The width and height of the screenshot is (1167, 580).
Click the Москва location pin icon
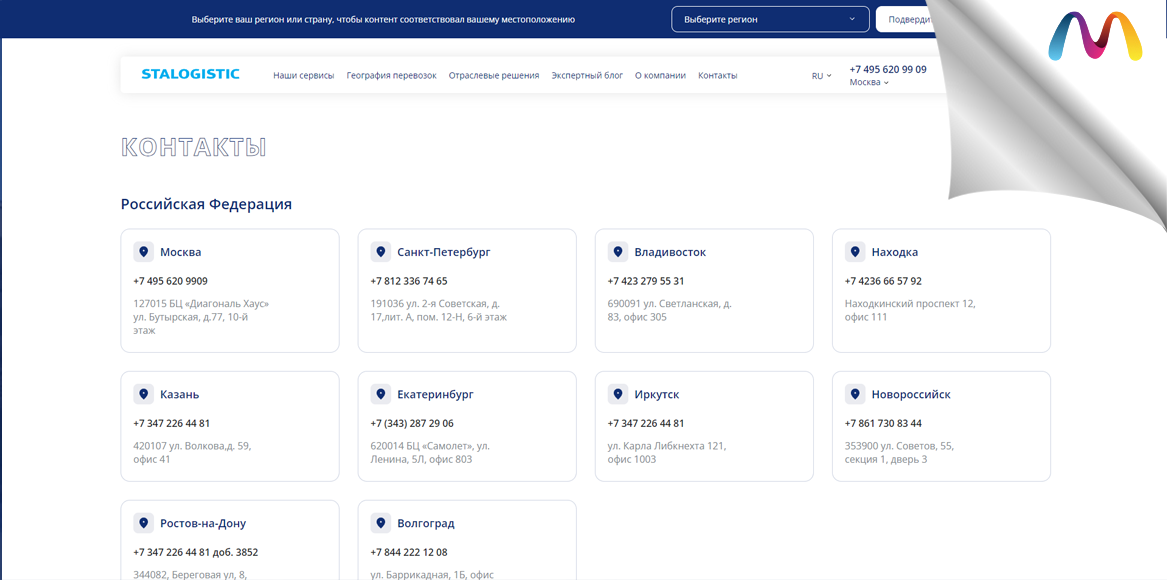click(x=144, y=252)
